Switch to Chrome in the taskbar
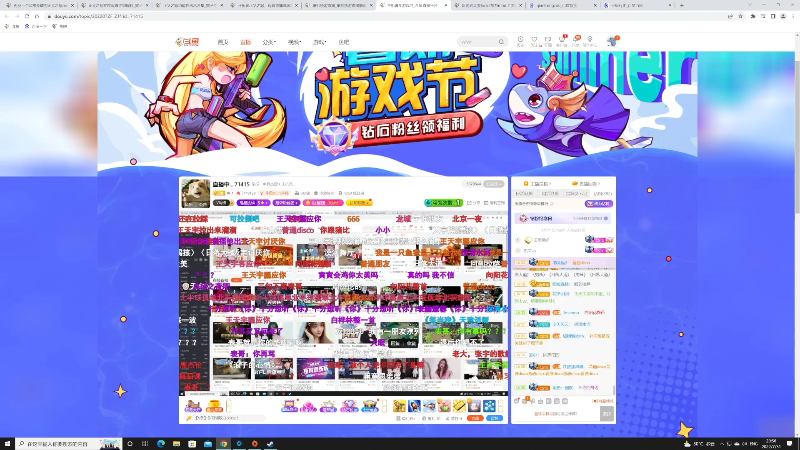 (223, 444)
